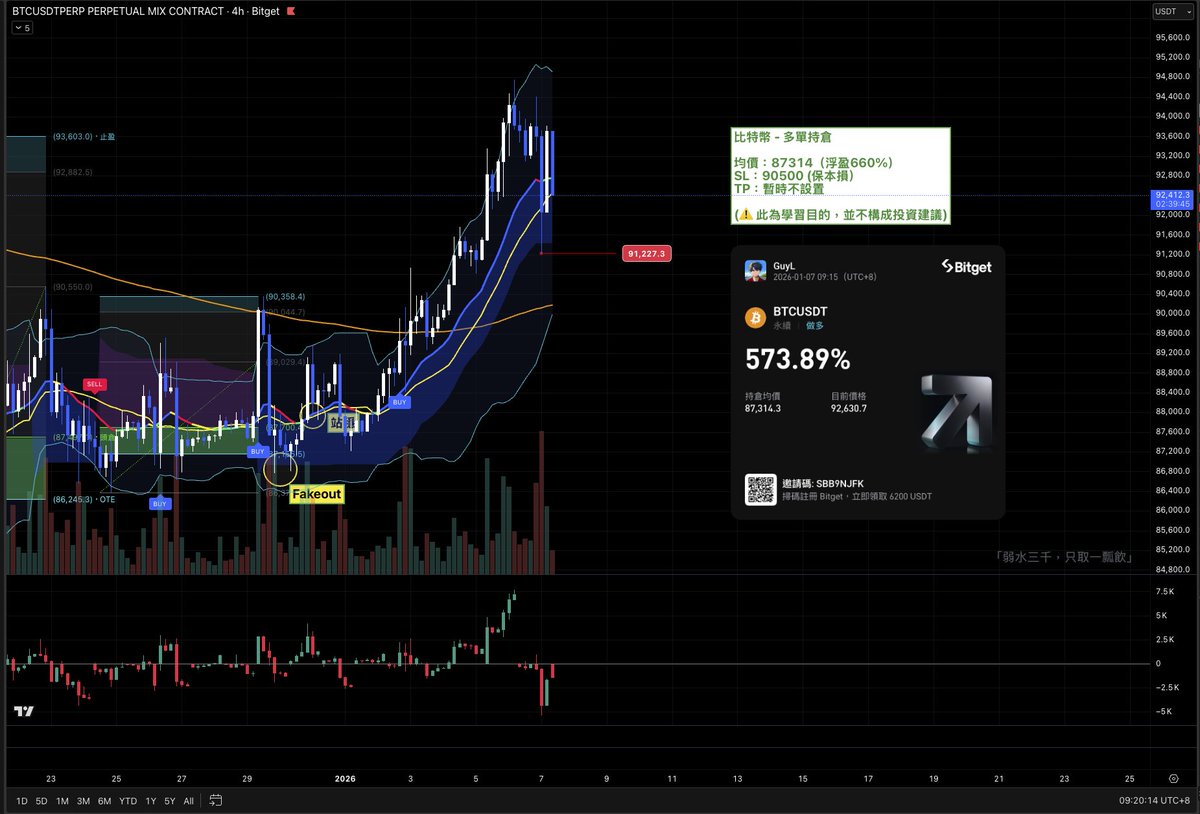Click the yellow Fakeout annotation label
Image resolution: width=1200 pixels, height=814 pixels.
click(x=316, y=494)
